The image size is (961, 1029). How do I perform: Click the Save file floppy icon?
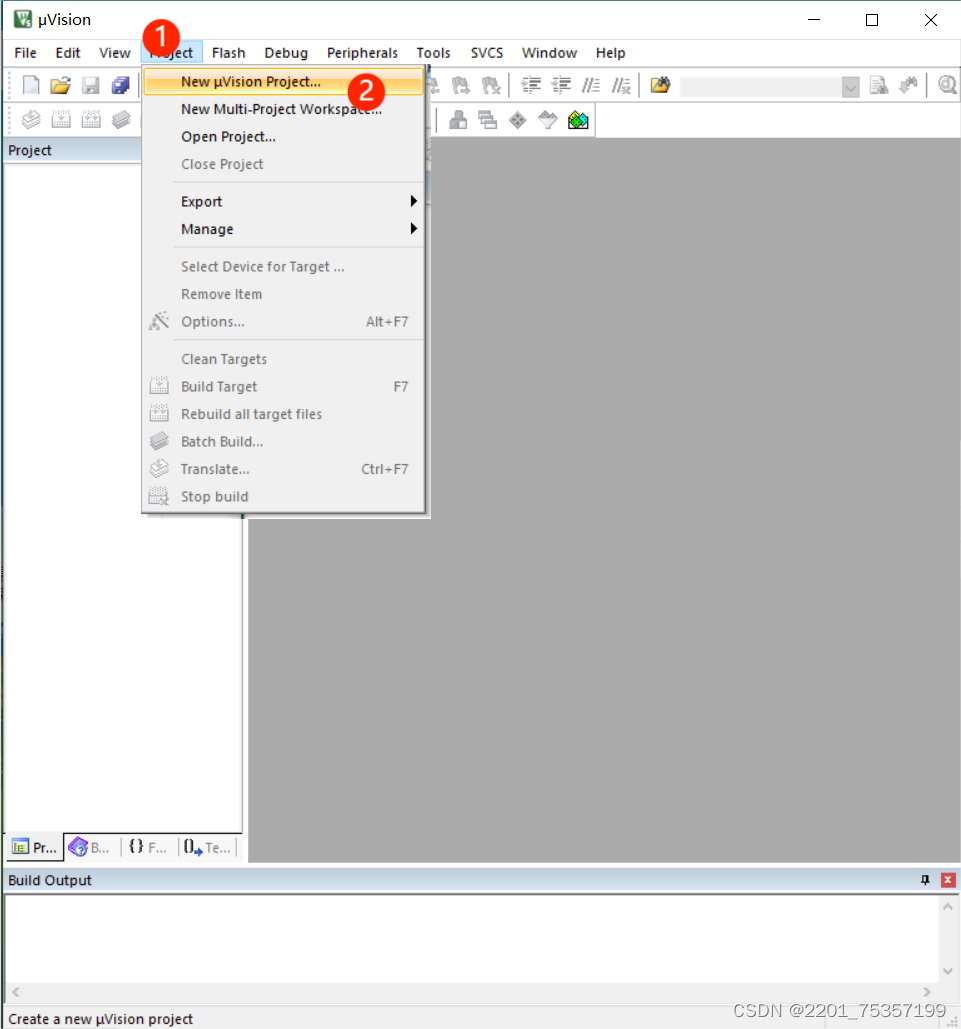91,85
